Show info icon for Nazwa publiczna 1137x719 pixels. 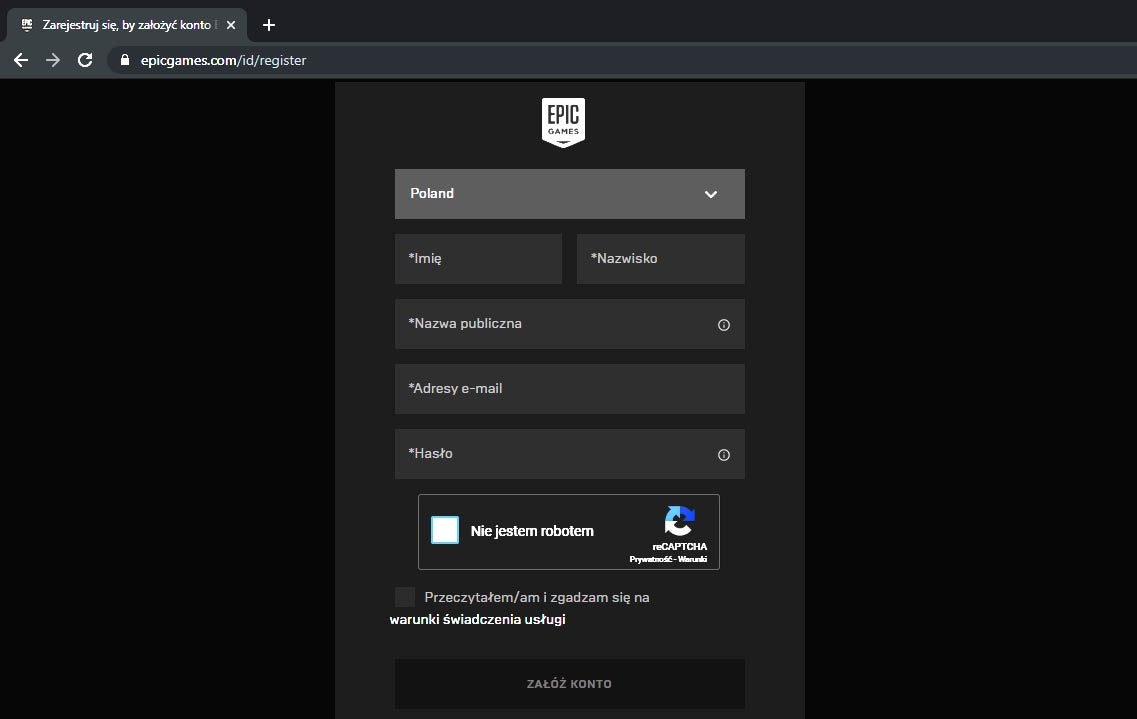[x=724, y=325]
